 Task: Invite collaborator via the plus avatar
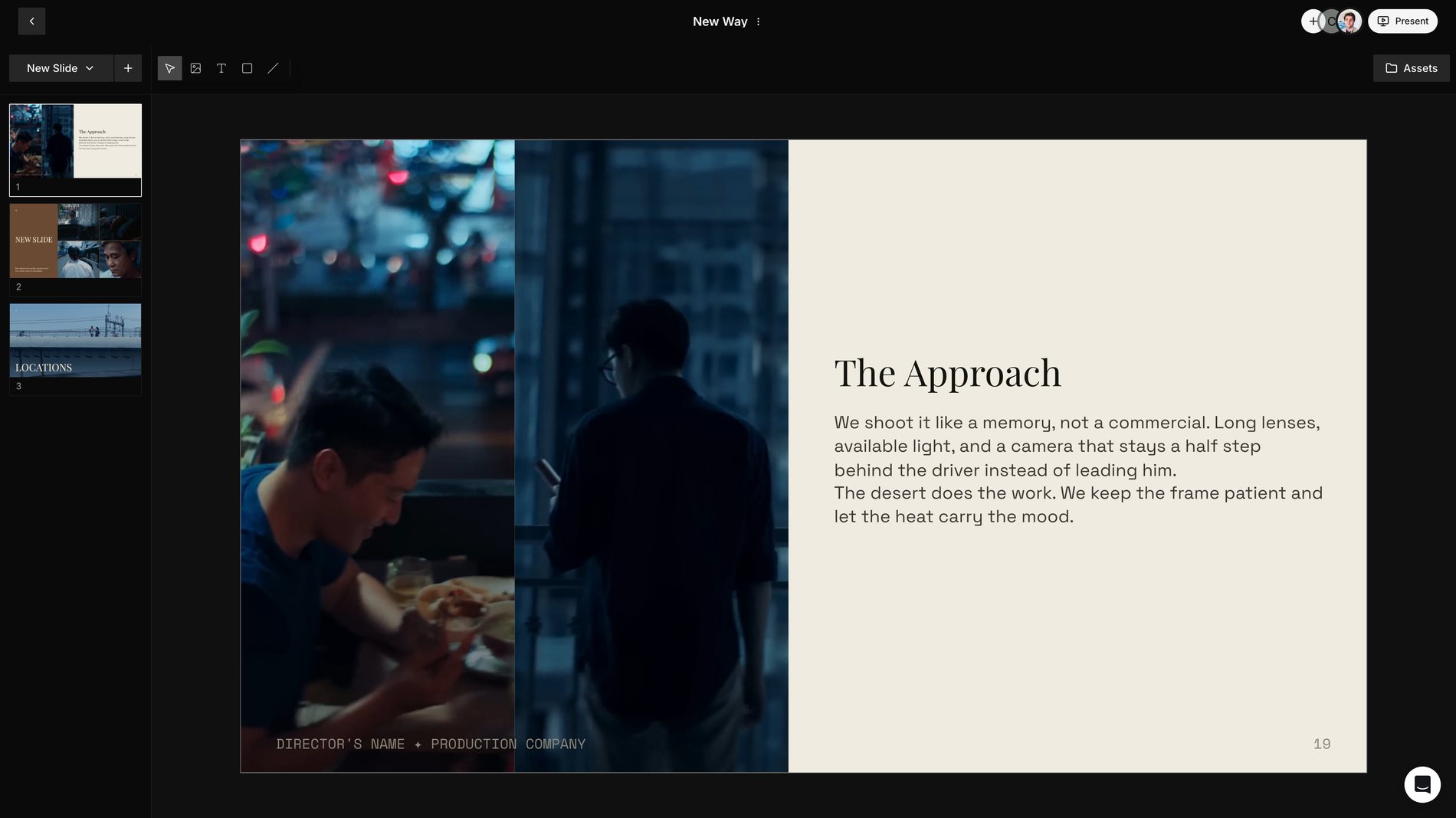[1312, 21]
